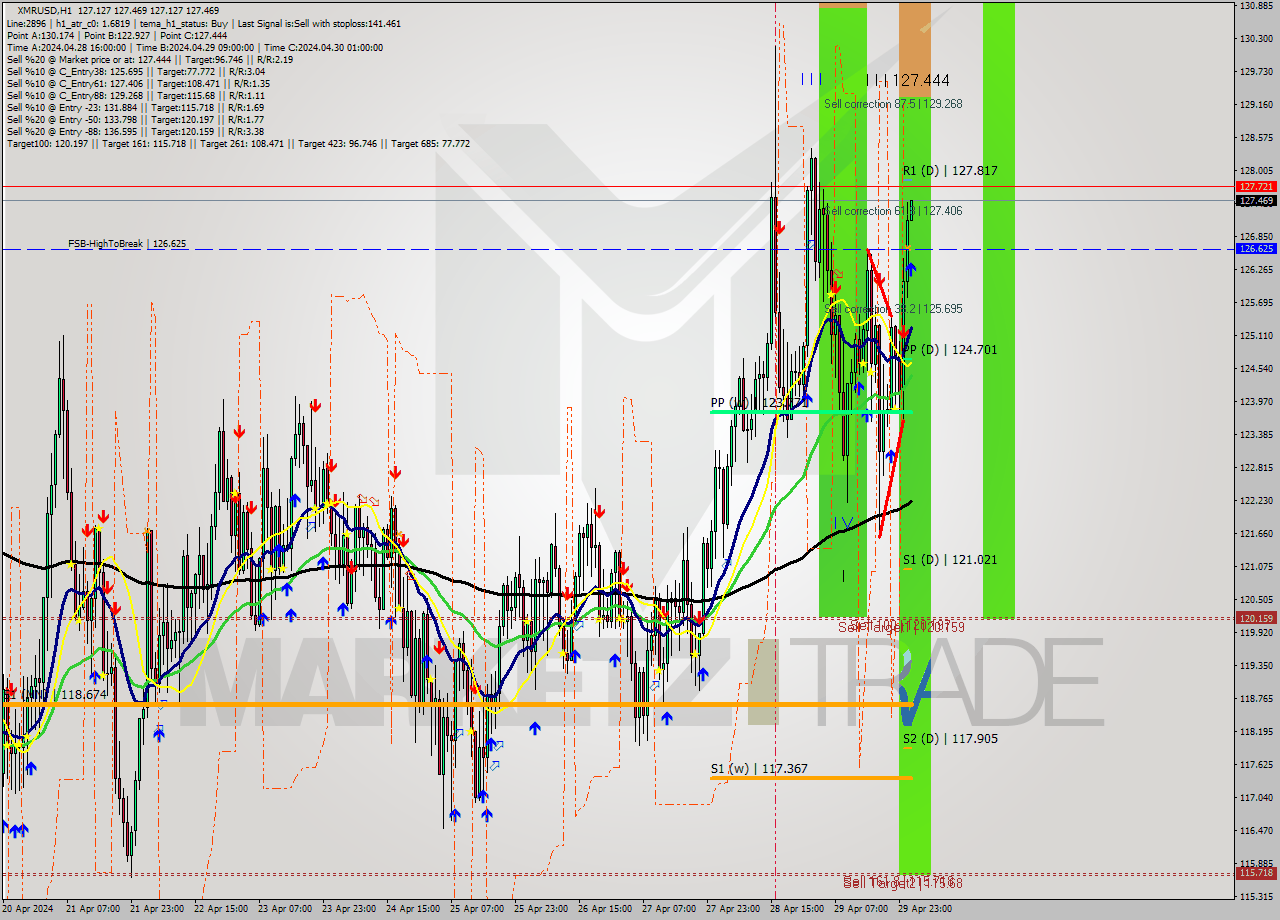1280x920 pixels.
Task: Select the 'Sell %10 @ Entry -23: 131.884' line
Action: pyautogui.click(x=135, y=107)
